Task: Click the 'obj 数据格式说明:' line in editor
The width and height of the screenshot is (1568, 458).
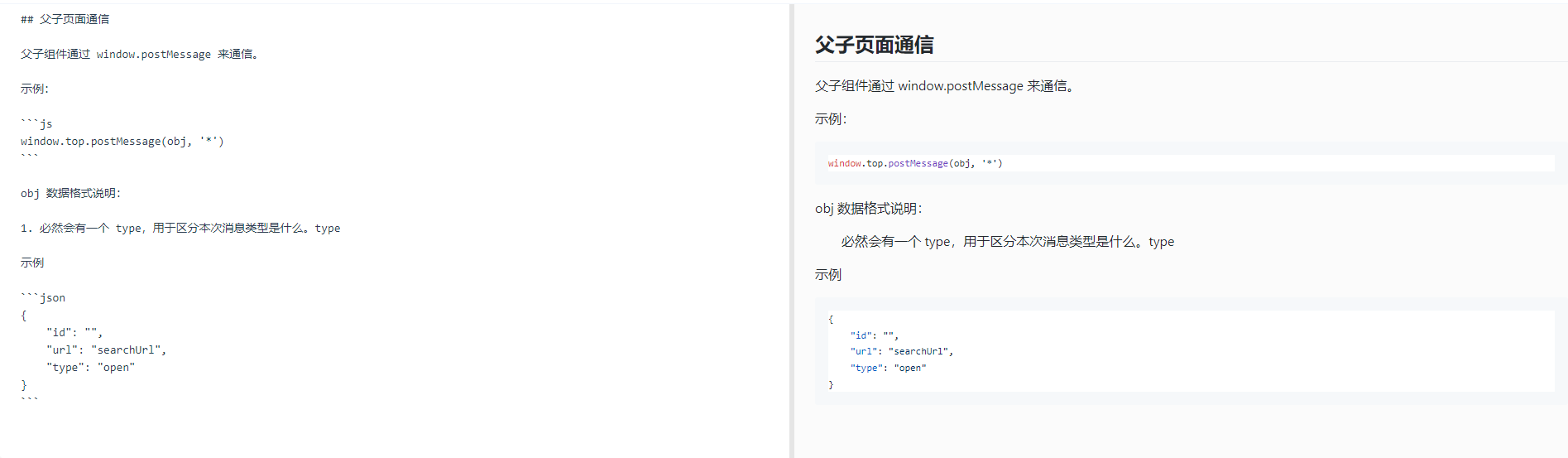Action: 71,193
